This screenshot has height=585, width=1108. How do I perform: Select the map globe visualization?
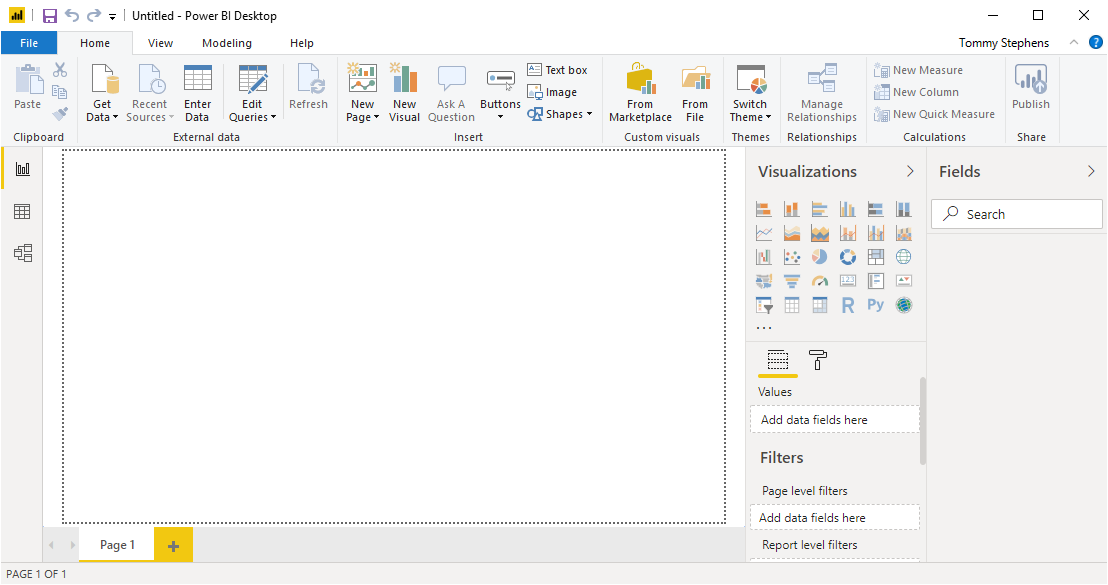pos(903,257)
